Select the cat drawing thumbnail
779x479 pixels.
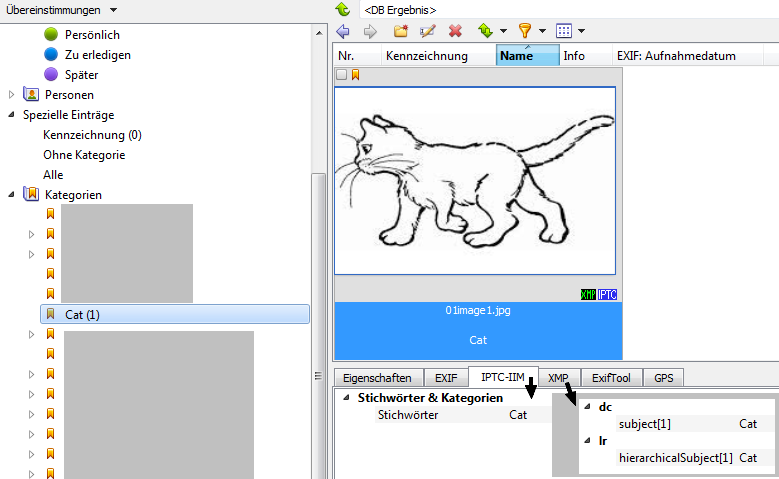(x=476, y=180)
